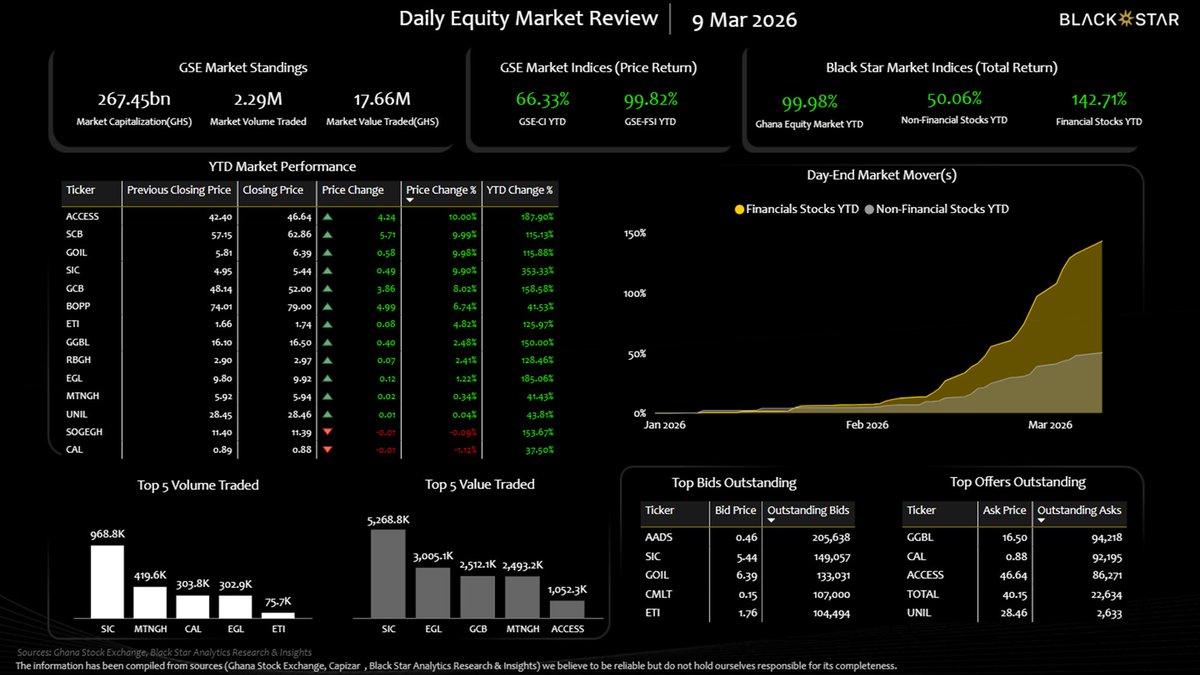Click the green up arrow in GCB row

pos(327,288)
